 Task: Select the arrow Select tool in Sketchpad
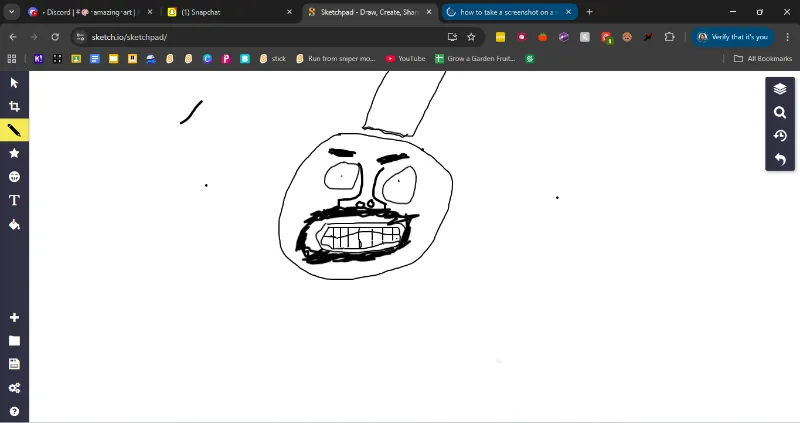(x=14, y=83)
